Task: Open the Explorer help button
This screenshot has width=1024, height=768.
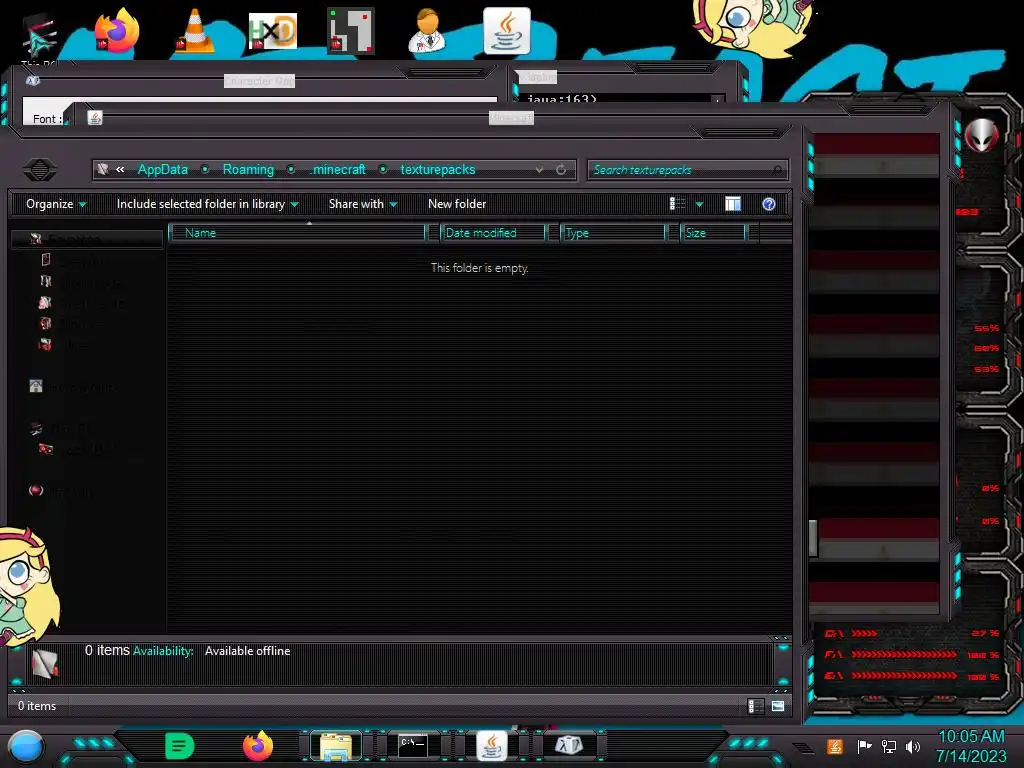Action: coord(769,204)
